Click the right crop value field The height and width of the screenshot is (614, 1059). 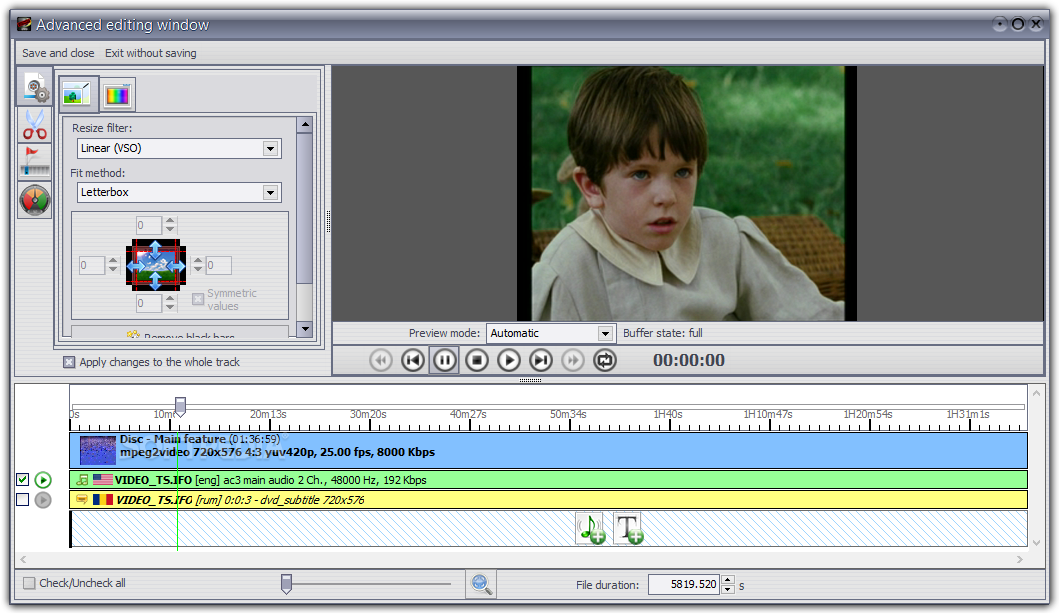[218, 265]
